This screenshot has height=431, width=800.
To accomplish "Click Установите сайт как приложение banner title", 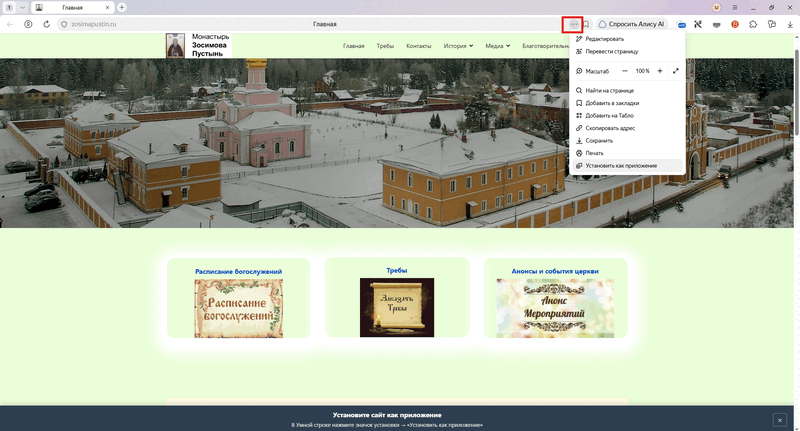I will (387, 415).
